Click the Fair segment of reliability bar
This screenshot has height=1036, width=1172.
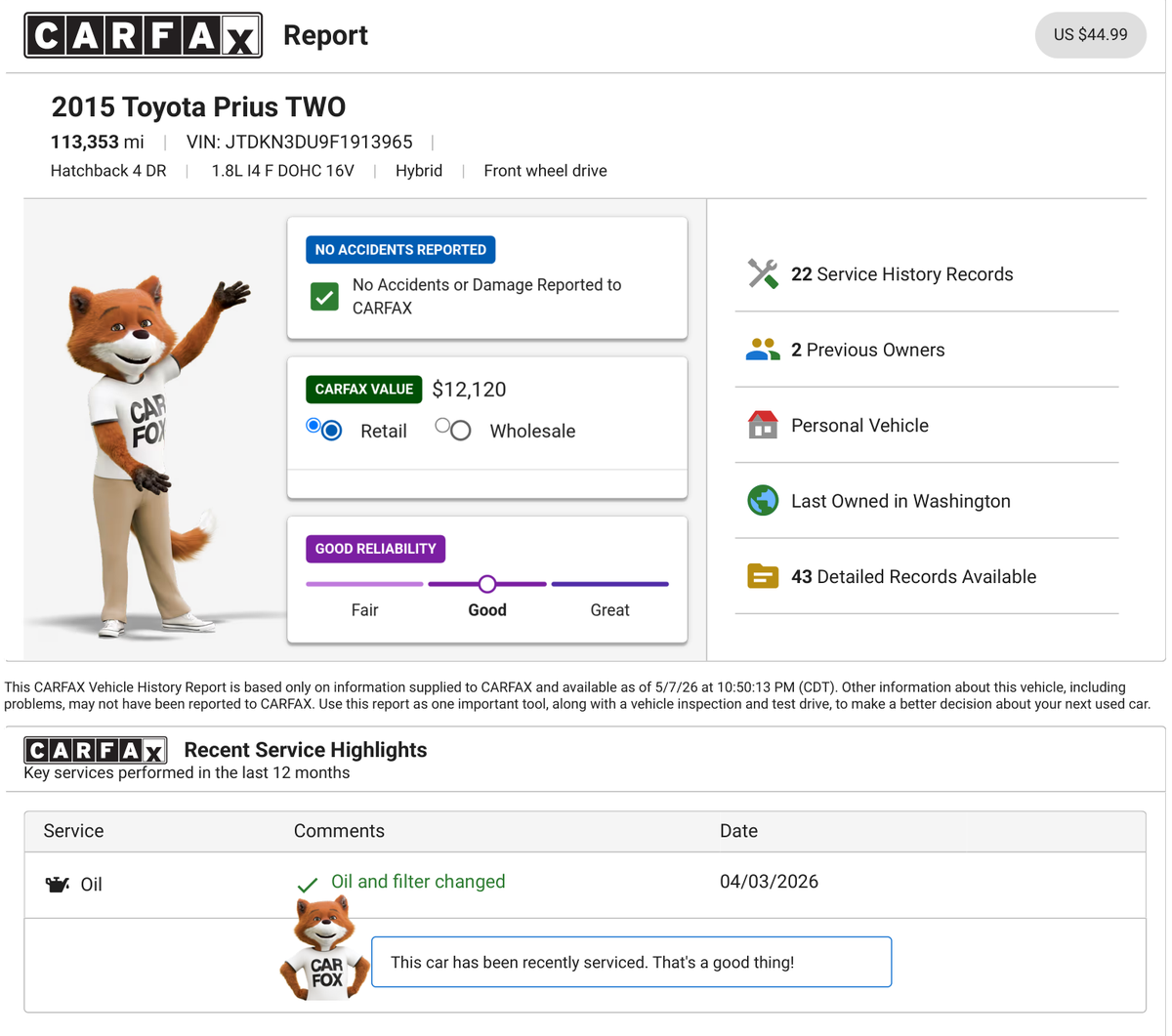pyautogui.click(x=364, y=584)
